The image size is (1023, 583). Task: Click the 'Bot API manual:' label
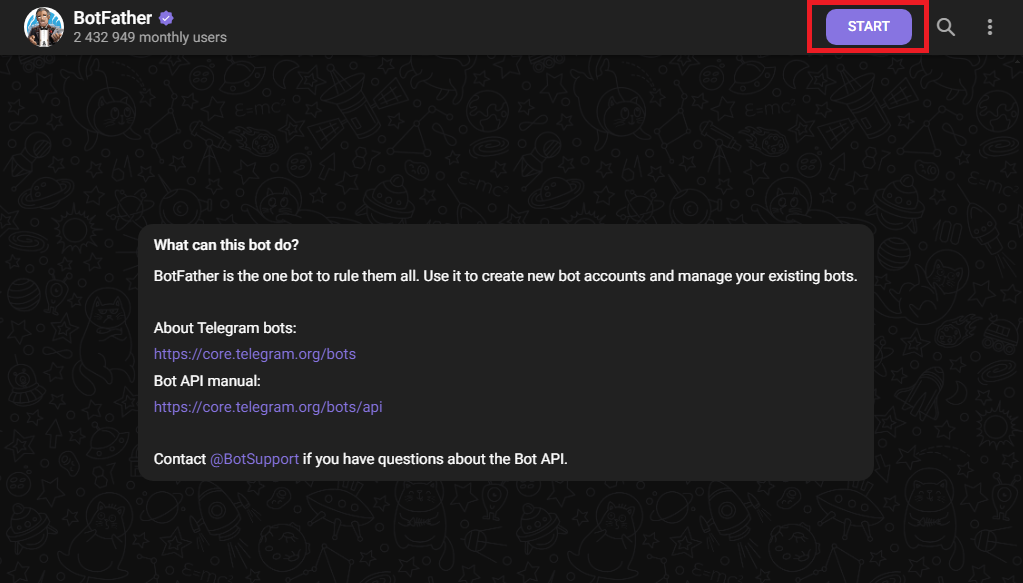coord(207,381)
